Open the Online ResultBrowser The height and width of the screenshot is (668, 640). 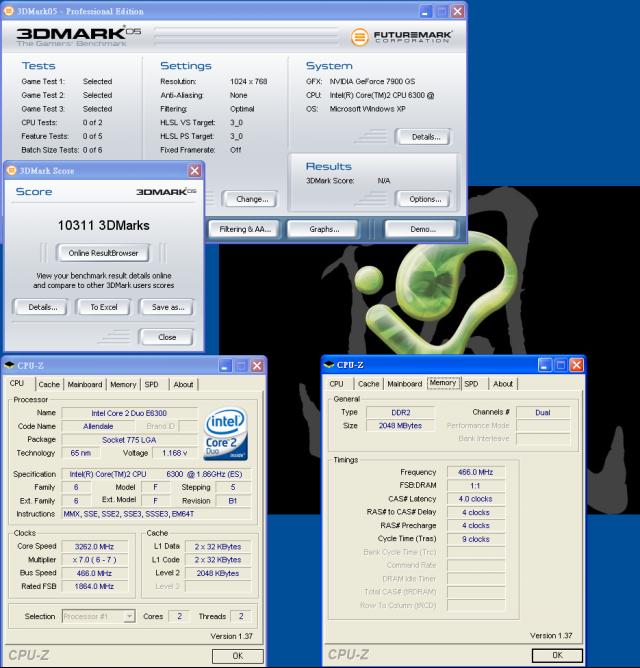tap(103, 253)
